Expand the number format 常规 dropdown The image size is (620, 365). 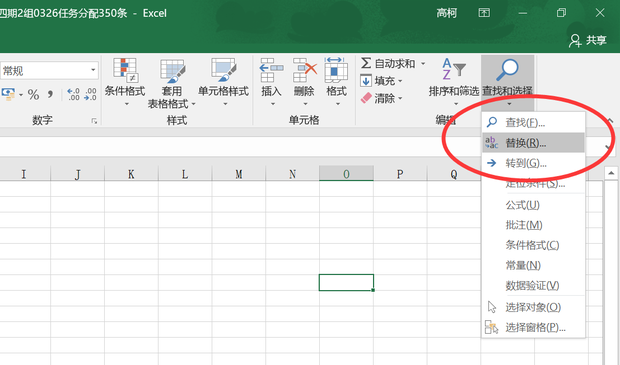pos(93,70)
